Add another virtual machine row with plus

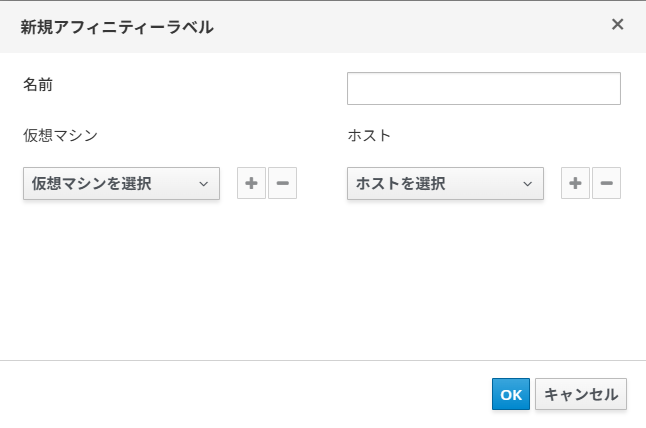coord(251,184)
